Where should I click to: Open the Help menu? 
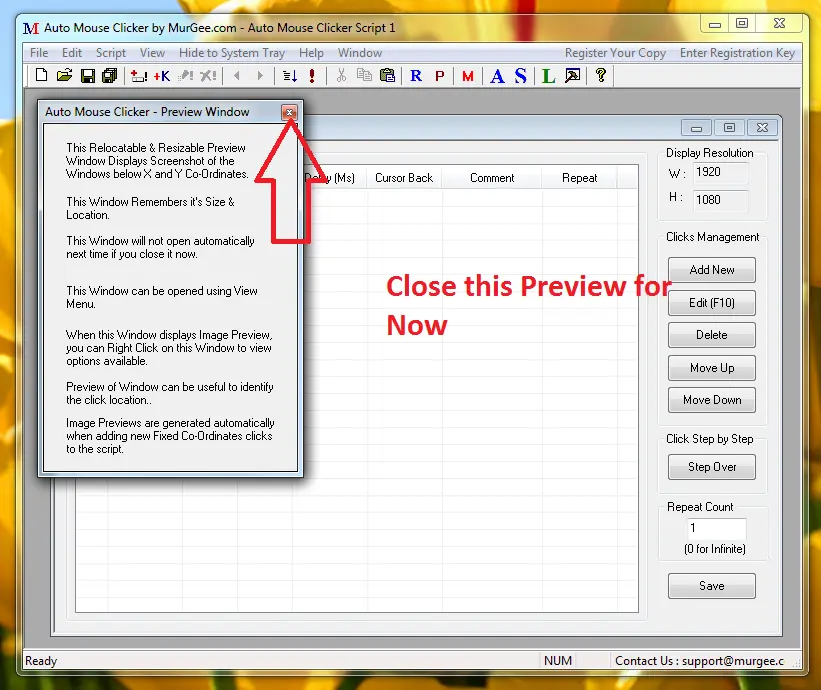pos(312,53)
